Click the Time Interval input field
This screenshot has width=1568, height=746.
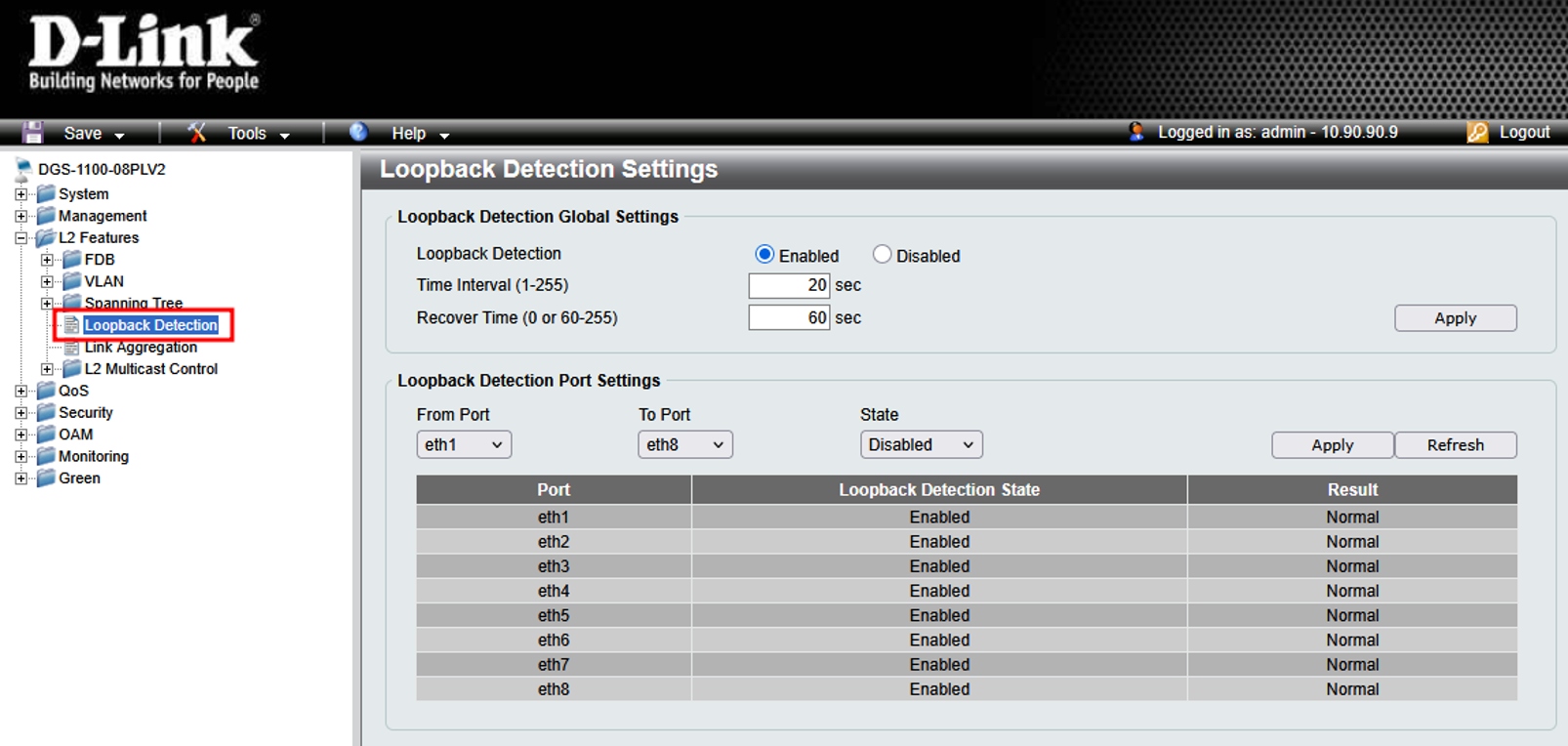pos(789,285)
